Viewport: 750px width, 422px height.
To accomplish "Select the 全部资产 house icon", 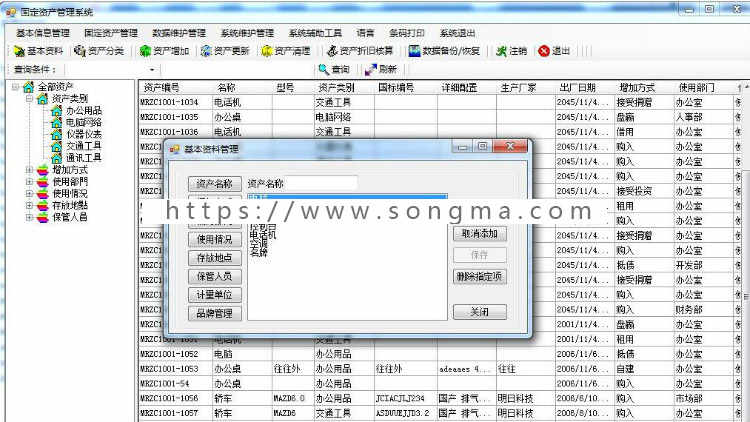I will (x=29, y=87).
